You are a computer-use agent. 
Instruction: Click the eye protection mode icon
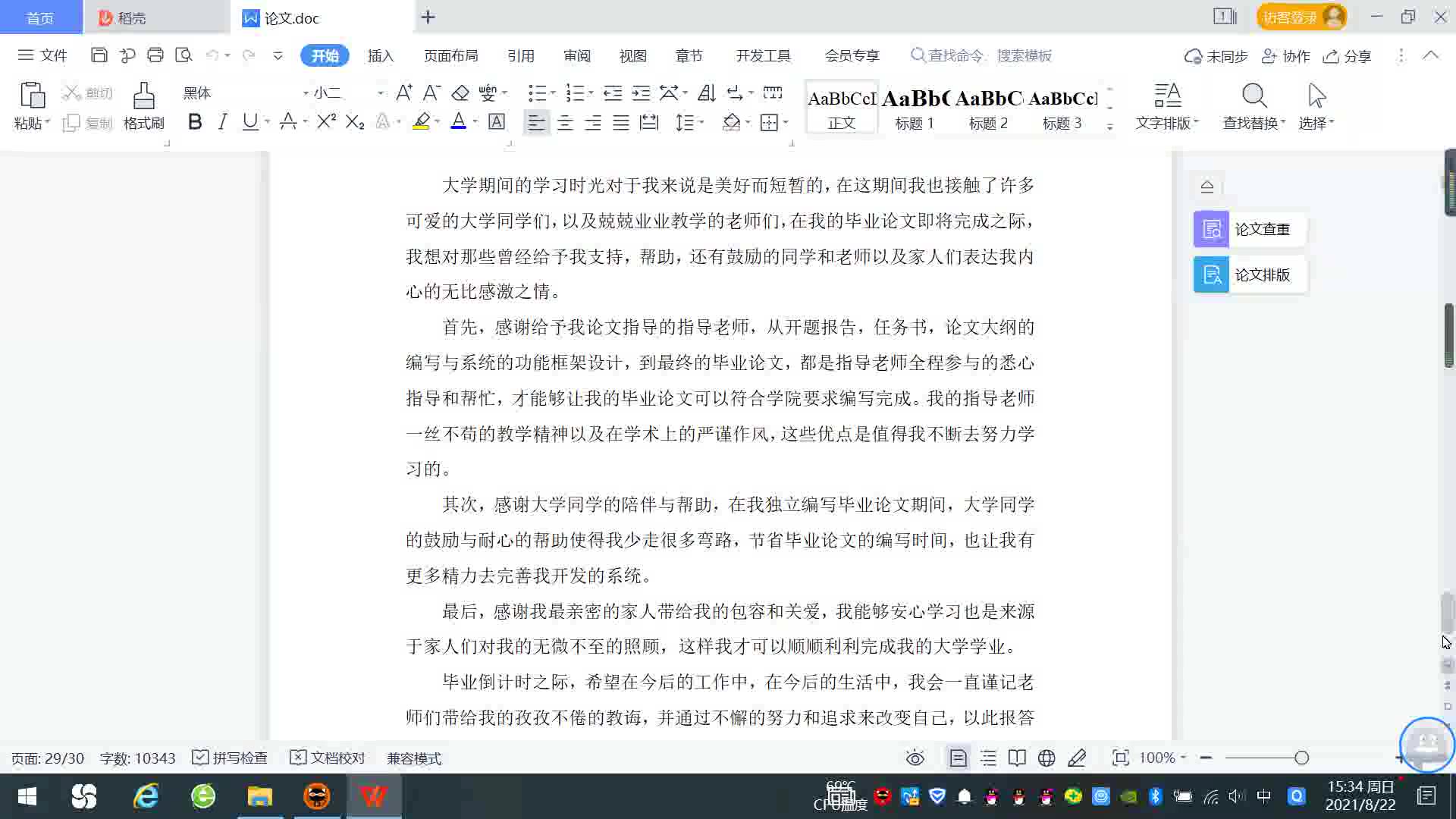[915, 758]
